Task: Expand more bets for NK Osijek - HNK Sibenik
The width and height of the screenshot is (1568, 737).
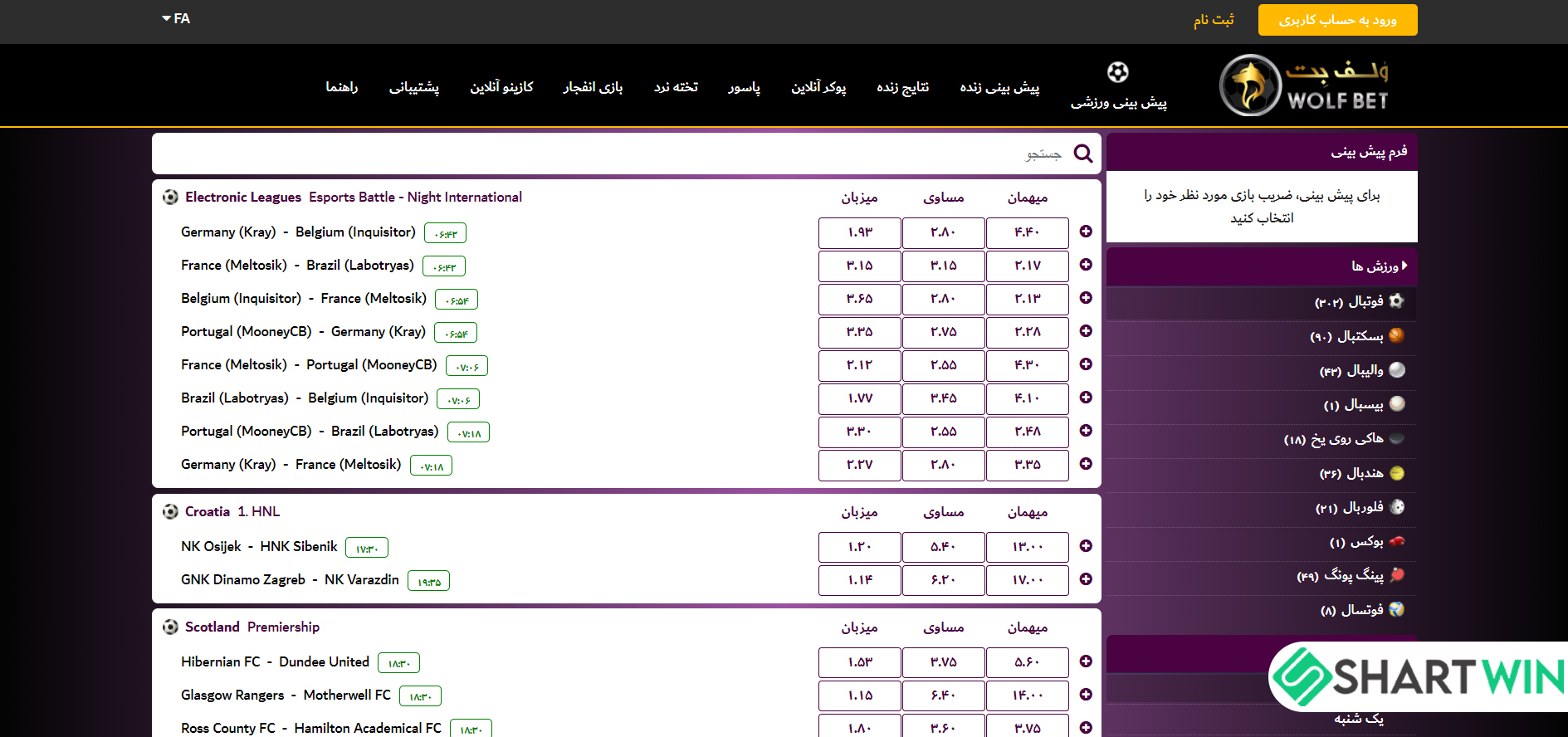Action: (x=1086, y=546)
